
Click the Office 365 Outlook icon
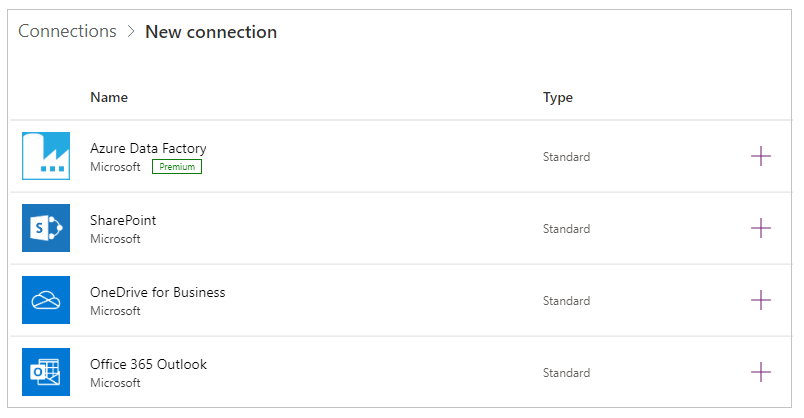point(46,372)
